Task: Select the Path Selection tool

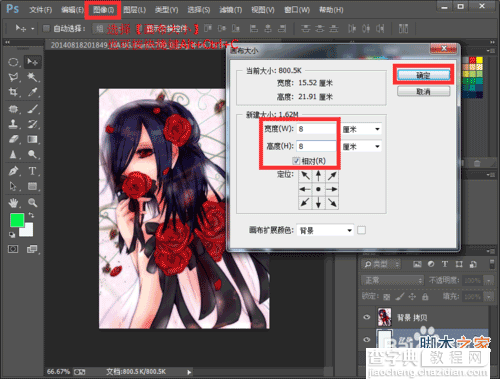Action: pyautogui.click(x=13, y=186)
